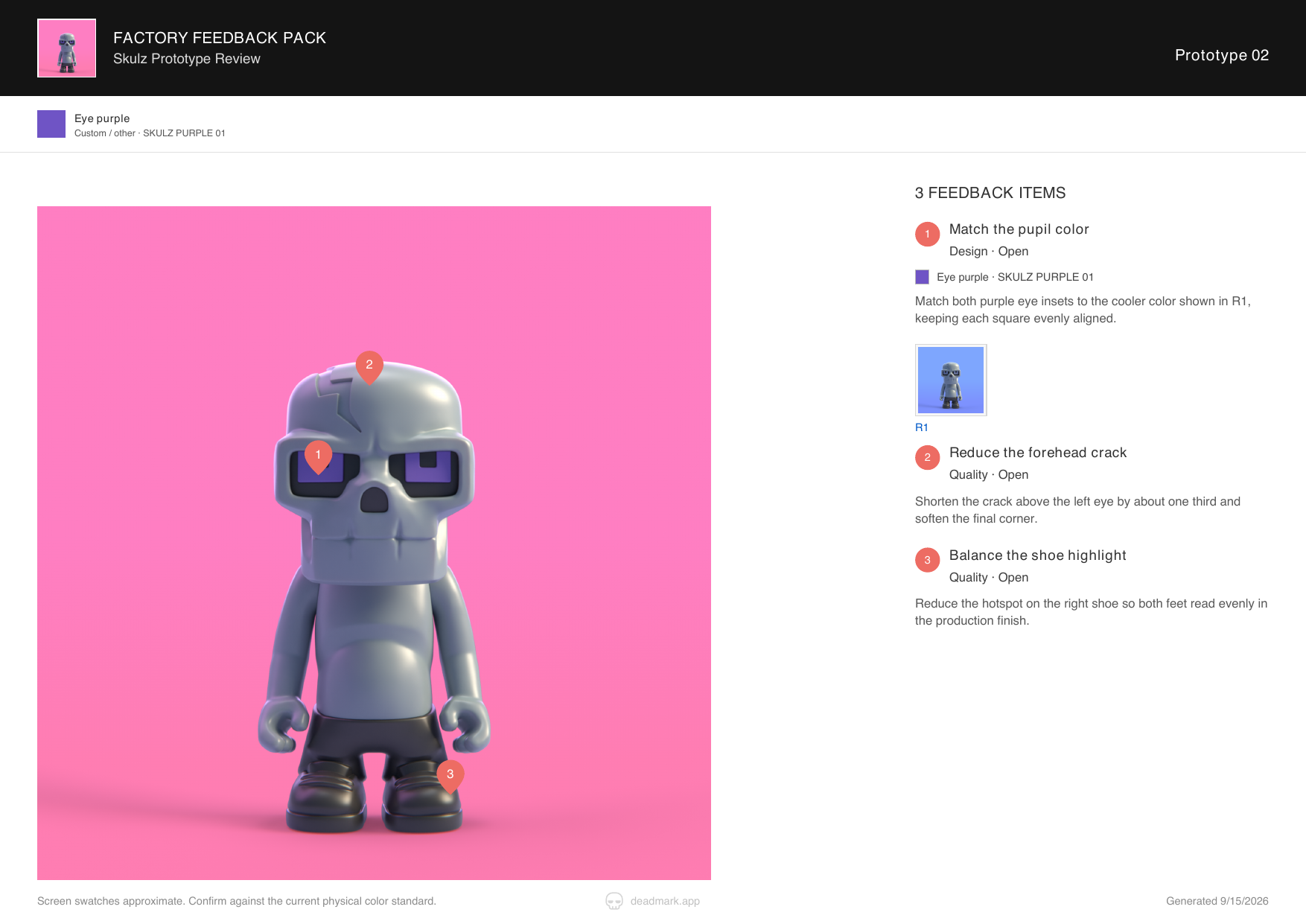Click the 'Balance the shoe highlight' title
This screenshot has width=1306, height=924.
tap(1037, 555)
